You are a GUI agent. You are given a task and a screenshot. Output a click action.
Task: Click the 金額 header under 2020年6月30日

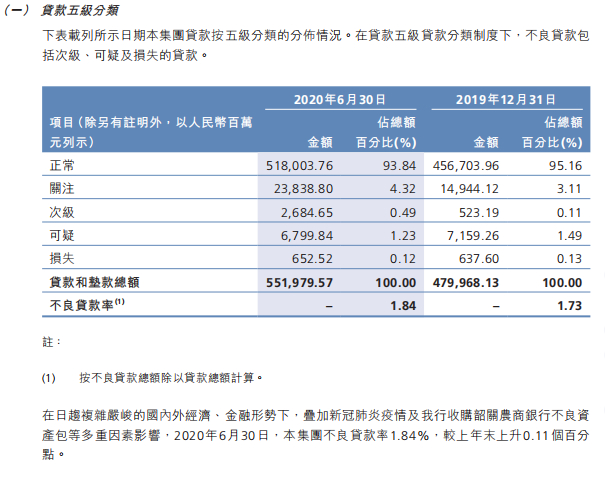point(320,142)
